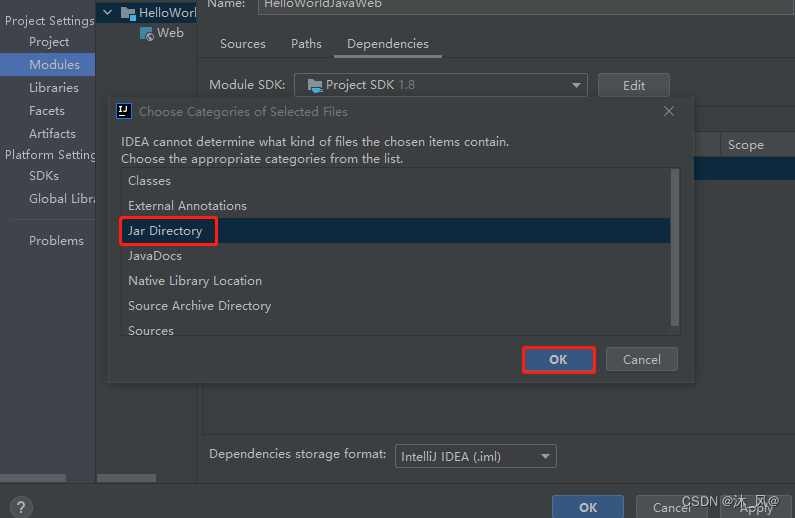Collapse the HelloWorld module tree node
Screen dimensions: 795x518
(107, 12)
